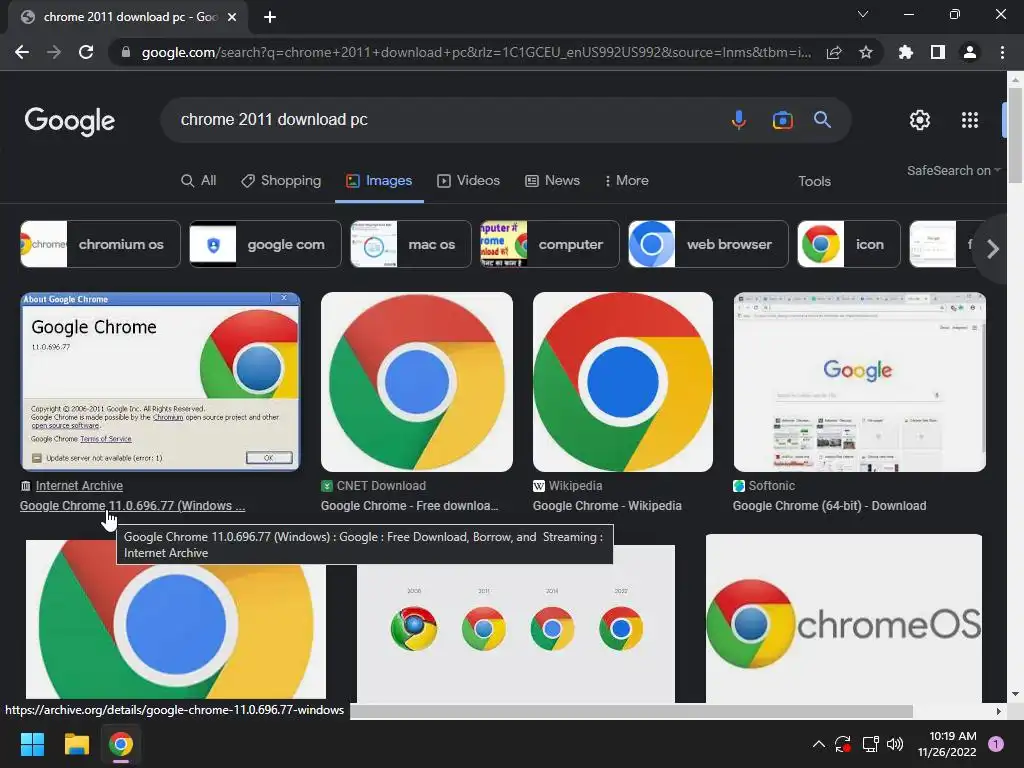Click the vertical page scrollbar thumb

click(1015, 135)
